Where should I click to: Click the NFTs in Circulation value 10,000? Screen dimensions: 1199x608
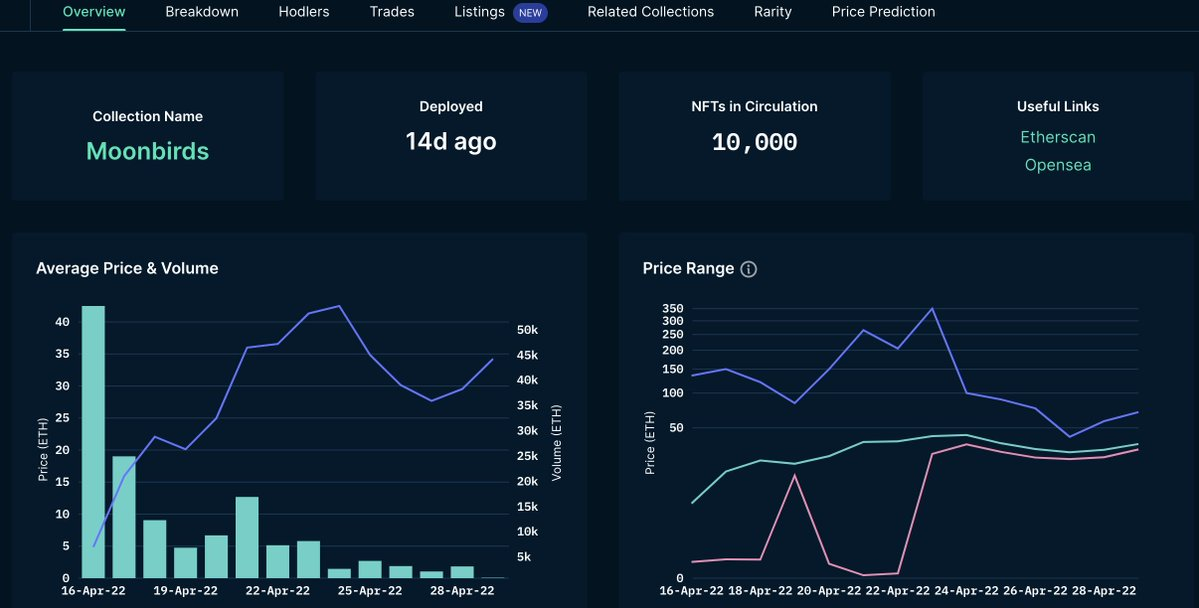(754, 142)
